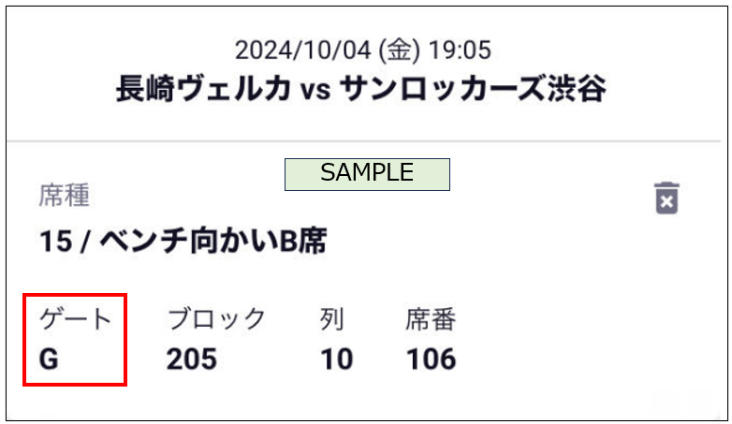Click the 列 label
Viewport: 732px width, 424px height.
point(332,319)
